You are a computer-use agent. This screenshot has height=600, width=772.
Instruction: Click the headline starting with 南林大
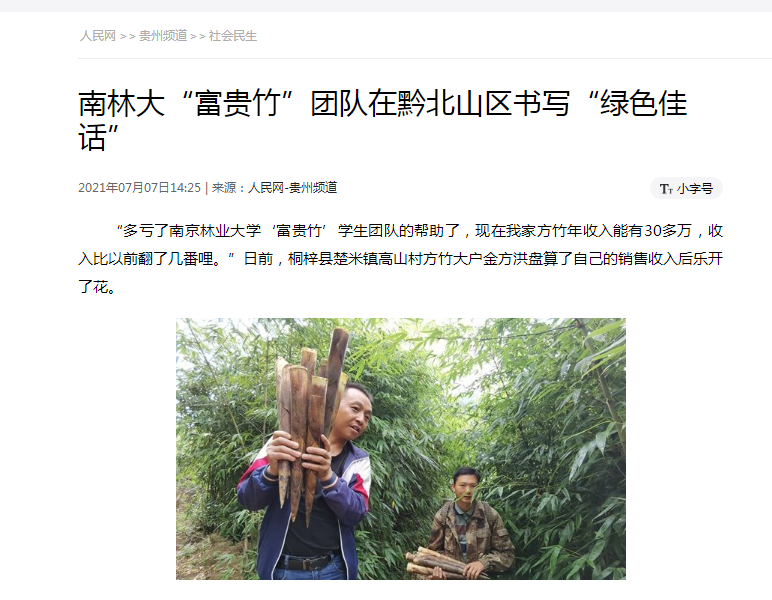click(383, 120)
